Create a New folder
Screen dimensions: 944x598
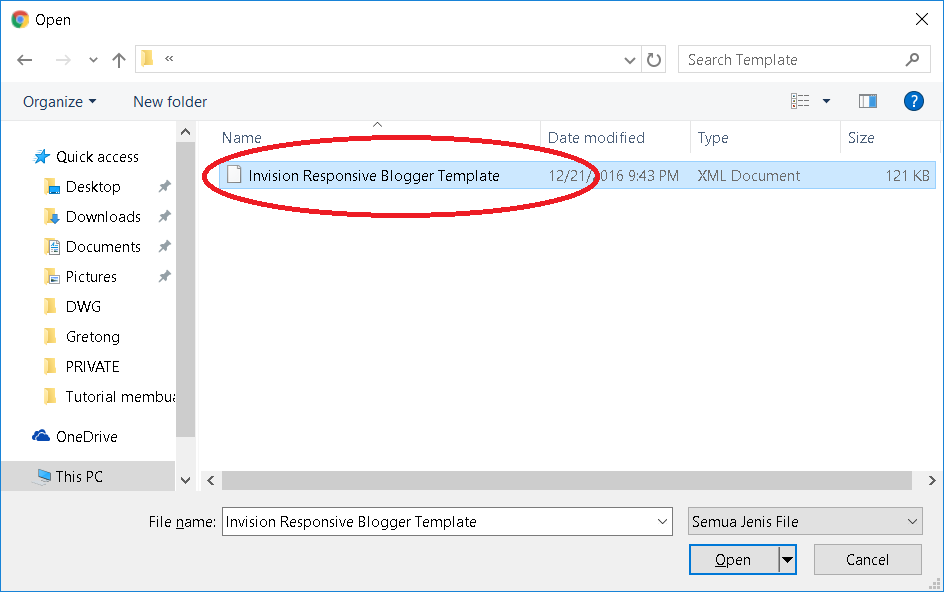pyautogui.click(x=170, y=102)
